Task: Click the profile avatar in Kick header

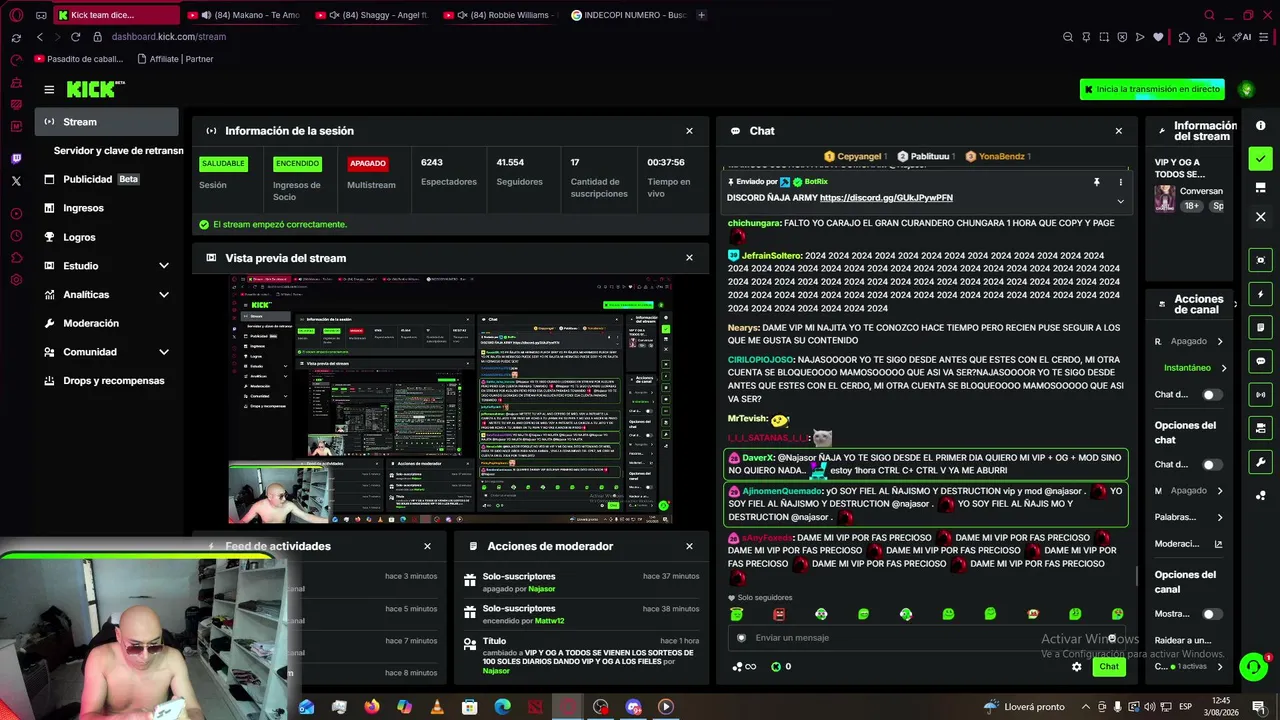Action: tap(1246, 89)
